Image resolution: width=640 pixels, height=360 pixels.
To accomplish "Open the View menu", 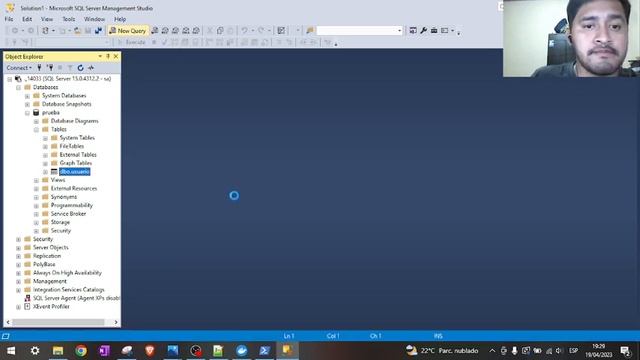I will click(x=47, y=19).
